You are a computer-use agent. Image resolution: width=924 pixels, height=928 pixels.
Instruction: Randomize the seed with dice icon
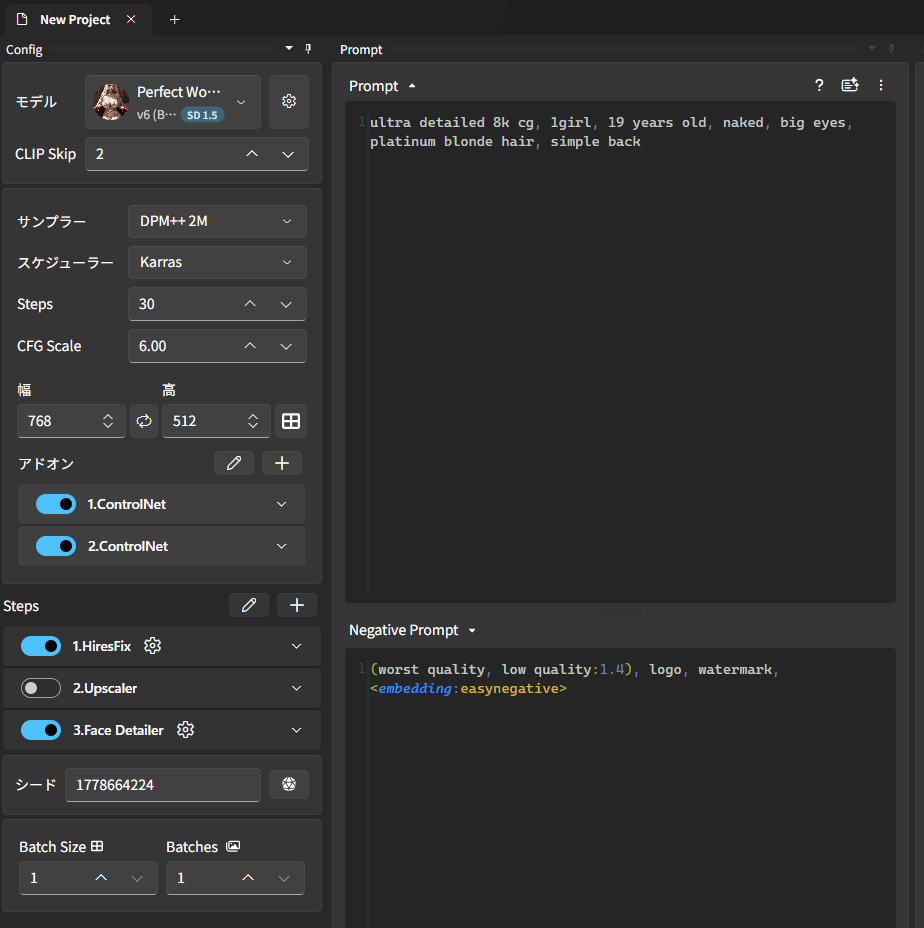(289, 784)
